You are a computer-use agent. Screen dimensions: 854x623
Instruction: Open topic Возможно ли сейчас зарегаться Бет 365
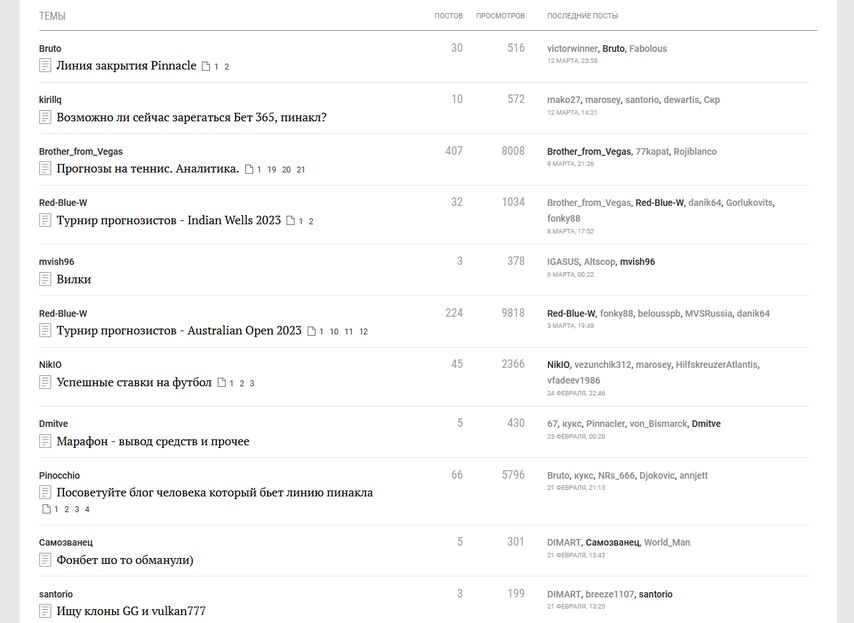pyautogui.click(x=191, y=118)
